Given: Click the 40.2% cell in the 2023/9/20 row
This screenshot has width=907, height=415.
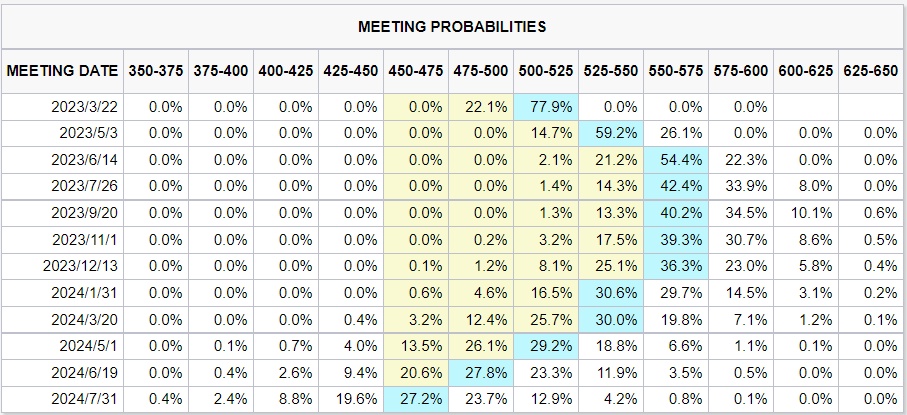Looking at the screenshot, I should tap(677, 214).
